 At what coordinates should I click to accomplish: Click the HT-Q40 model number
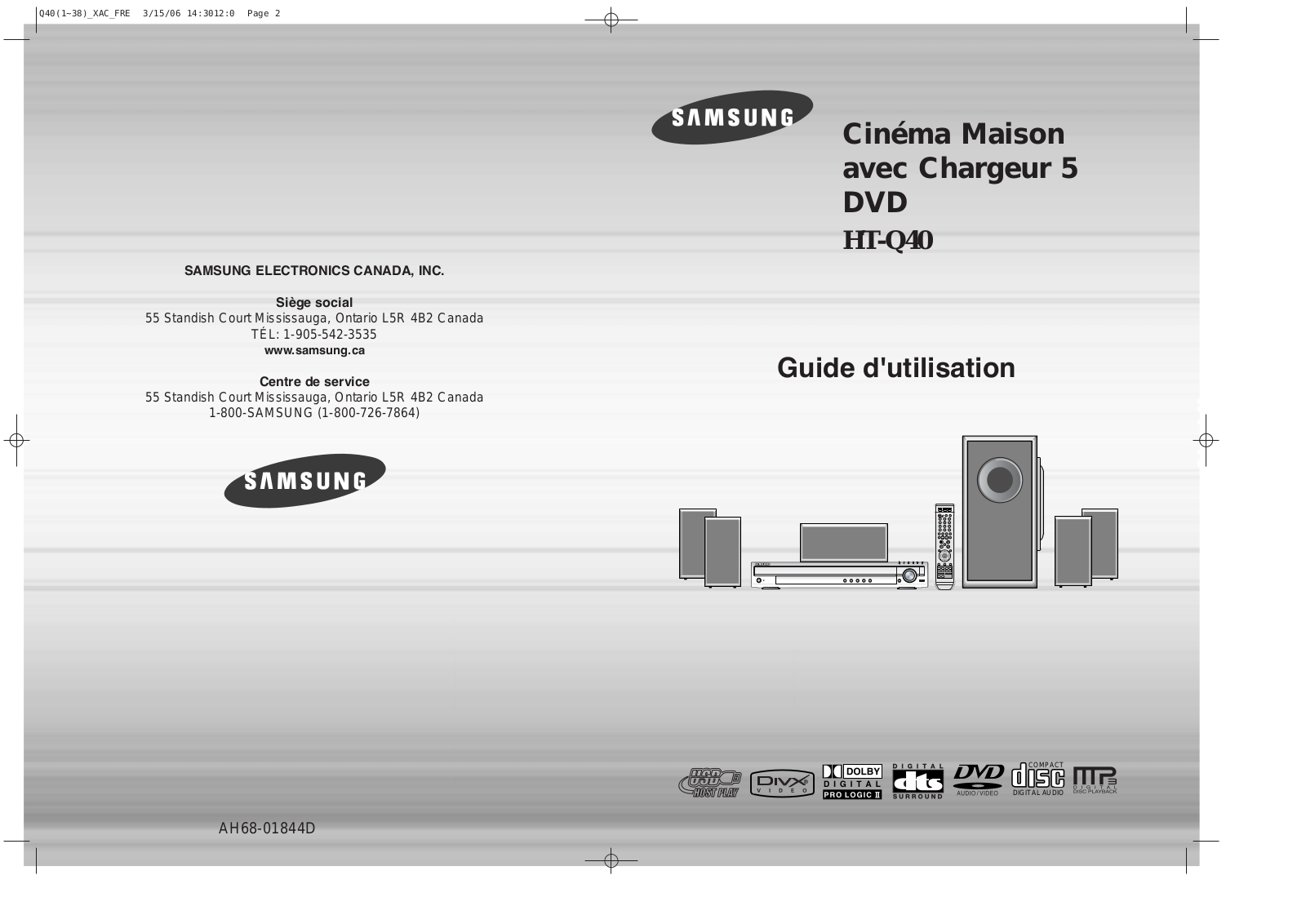pos(887,241)
